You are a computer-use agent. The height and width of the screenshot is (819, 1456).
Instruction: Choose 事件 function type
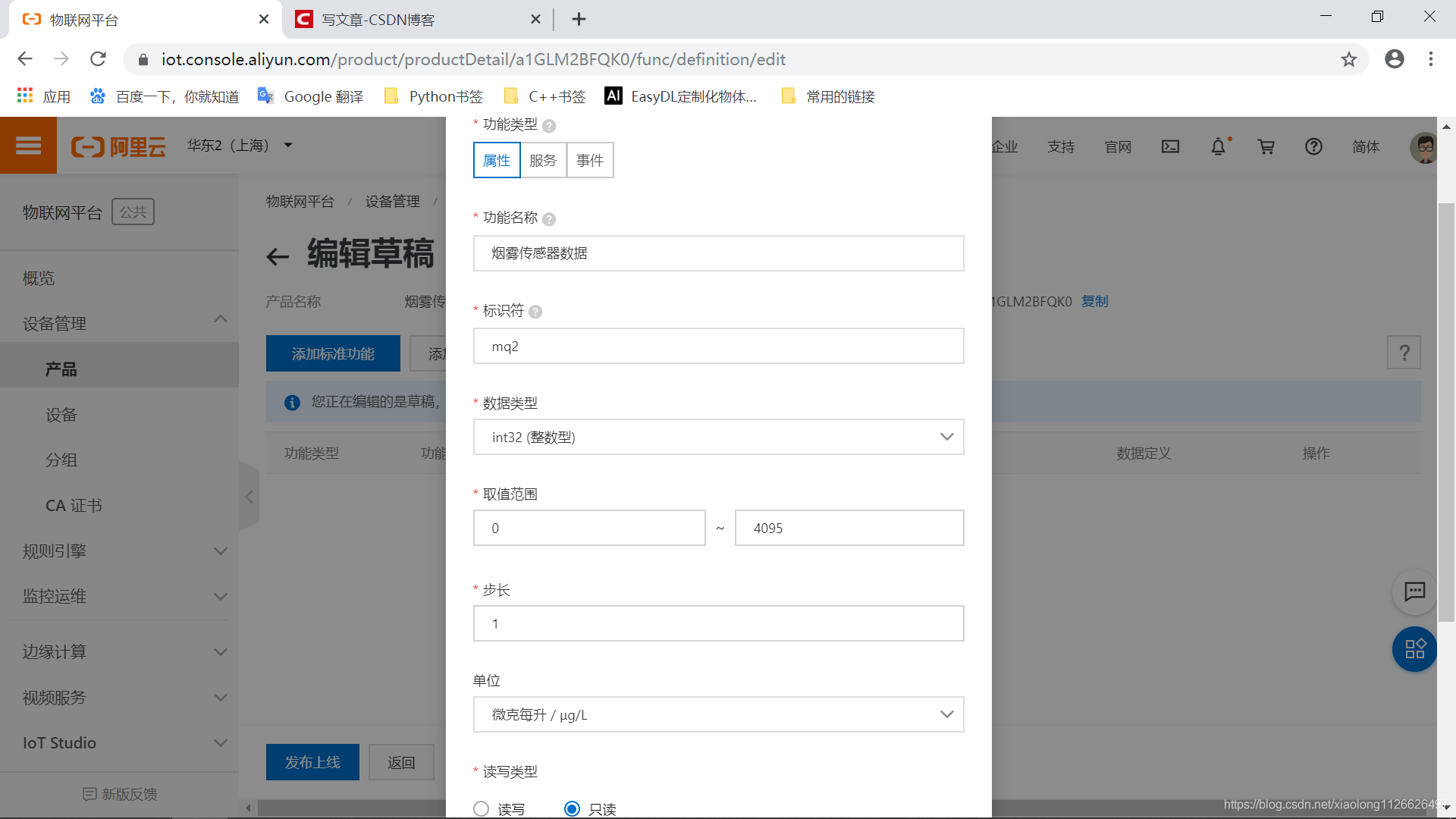590,160
